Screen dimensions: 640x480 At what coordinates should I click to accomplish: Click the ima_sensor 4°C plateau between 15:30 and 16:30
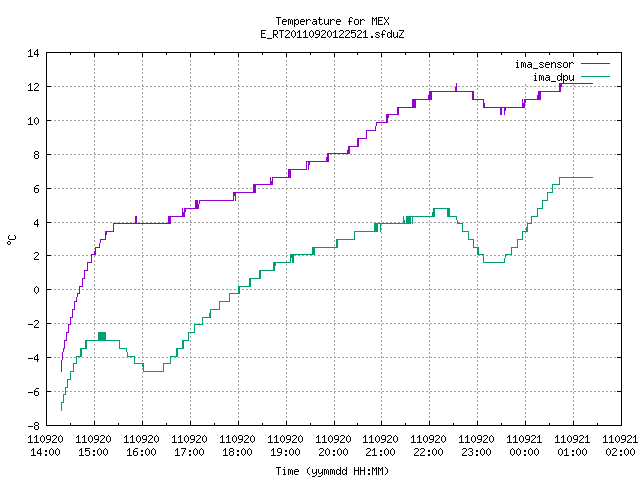click(x=141, y=223)
